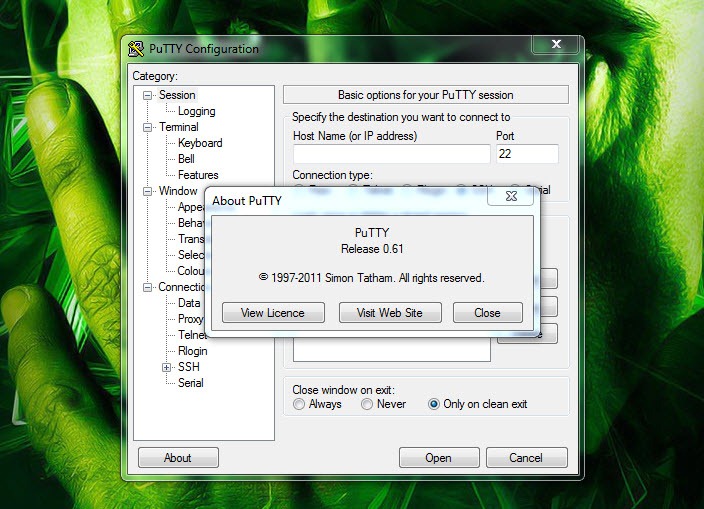Select SSH category

[189, 367]
